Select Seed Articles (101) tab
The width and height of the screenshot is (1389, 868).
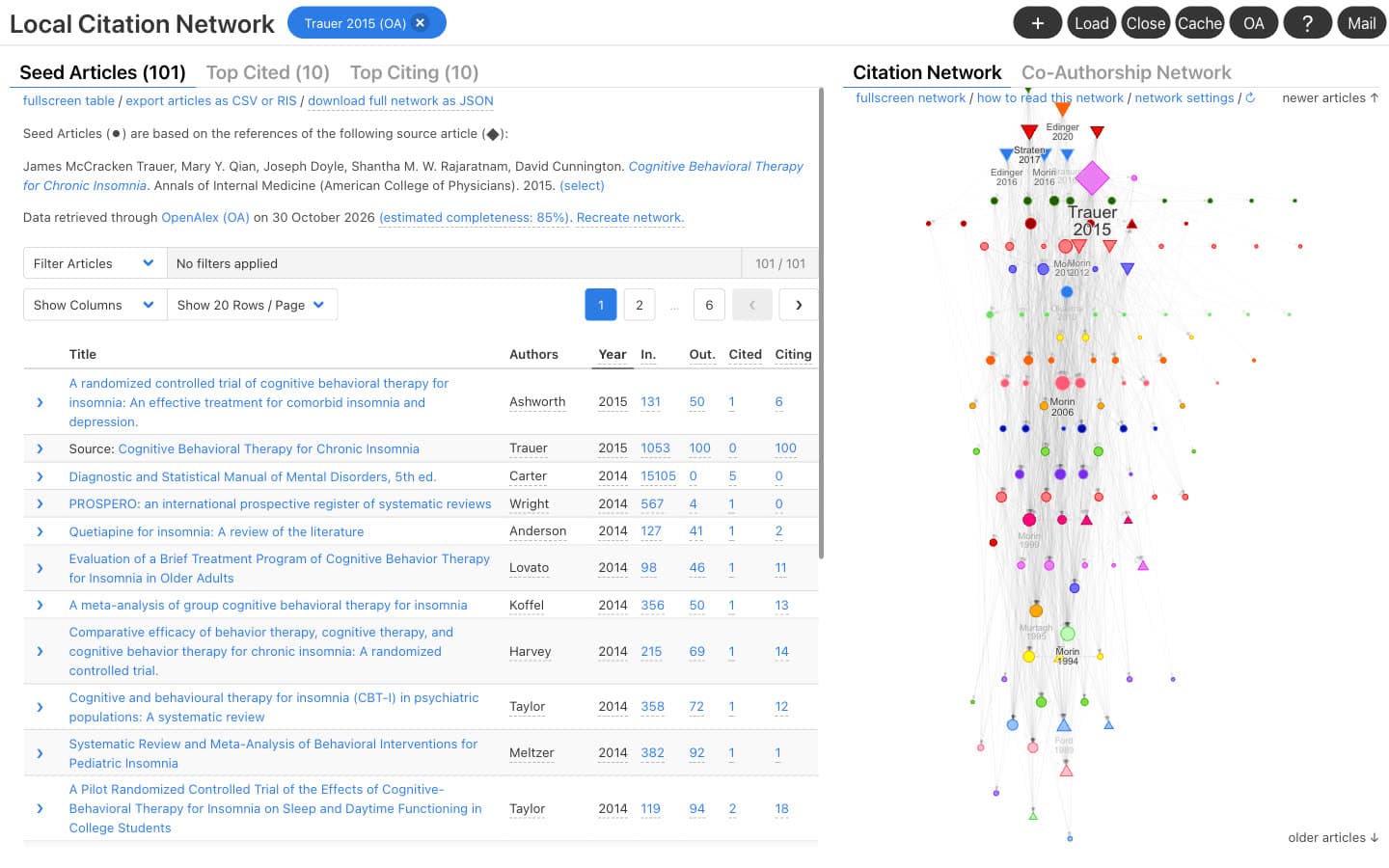click(102, 72)
